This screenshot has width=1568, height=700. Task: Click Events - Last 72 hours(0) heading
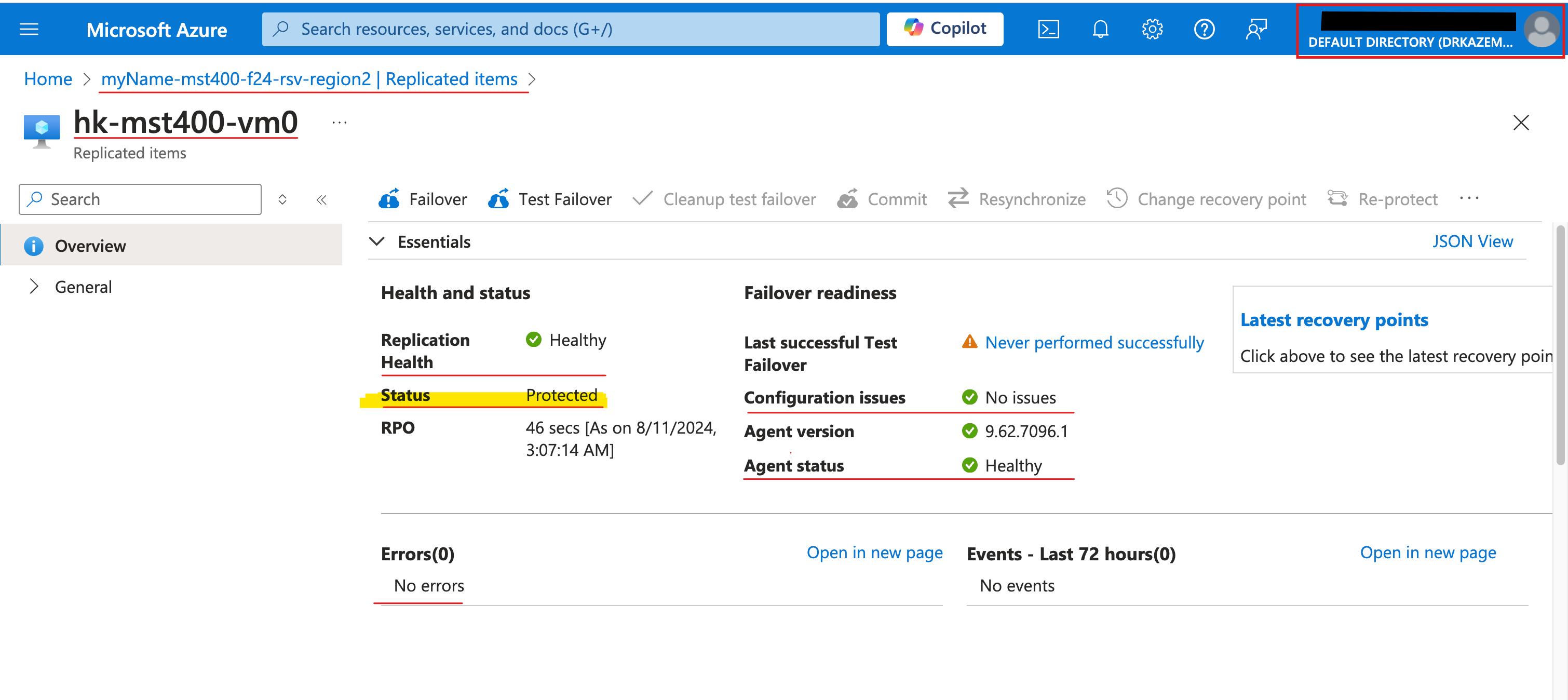(1071, 554)
